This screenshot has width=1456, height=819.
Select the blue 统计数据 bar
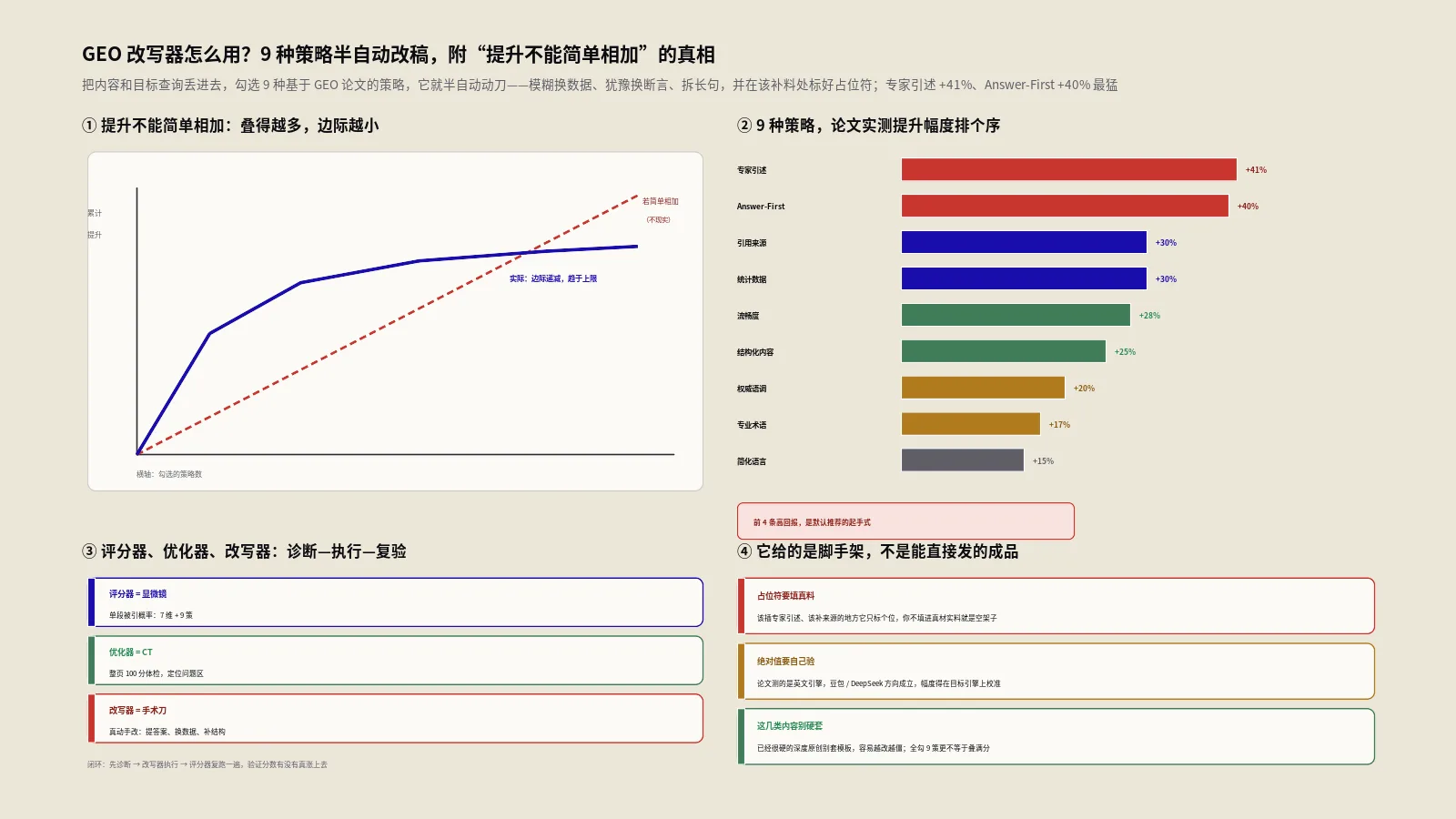[x=1024, y=278]
